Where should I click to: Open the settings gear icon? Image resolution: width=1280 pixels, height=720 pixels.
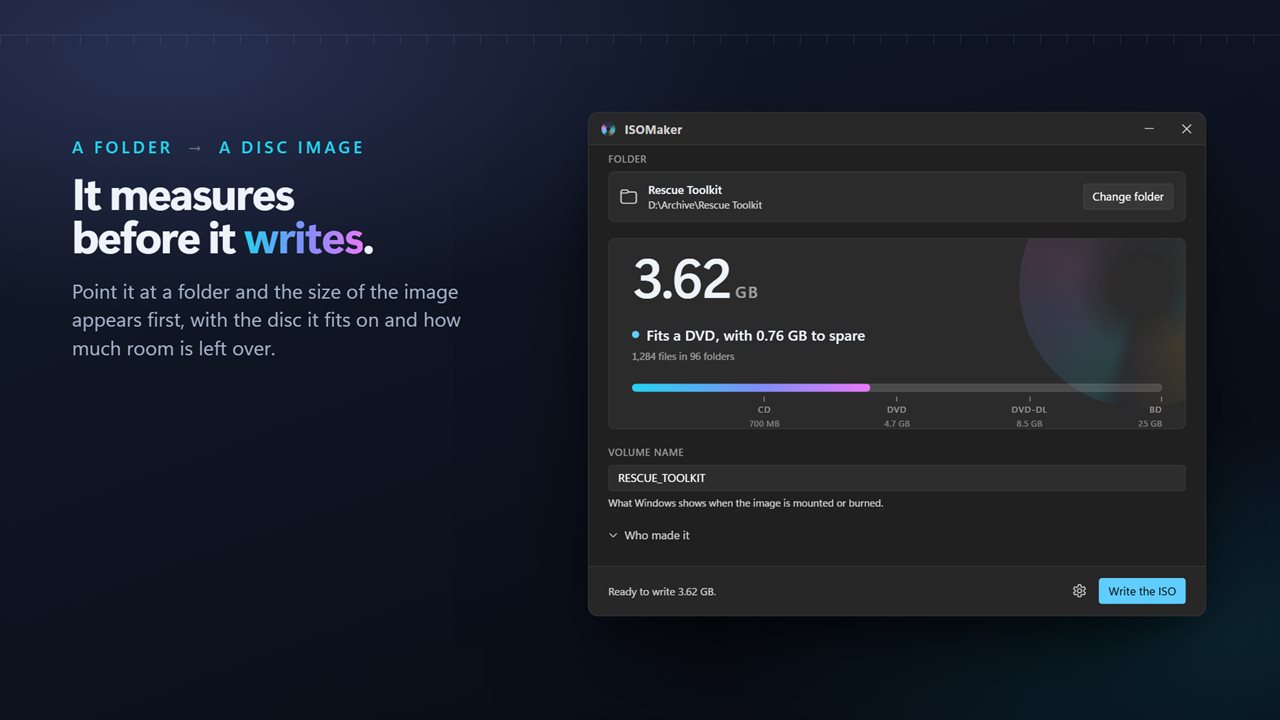[1079, 591]
